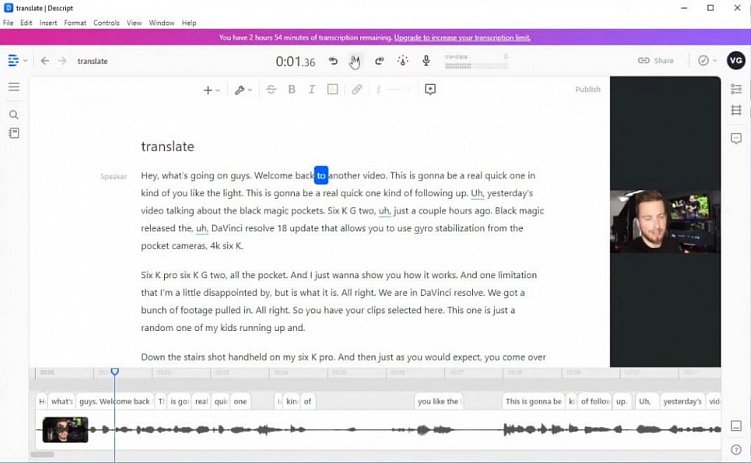Open the Help menu
The image size is (751, 463).
tap(189, 23)
